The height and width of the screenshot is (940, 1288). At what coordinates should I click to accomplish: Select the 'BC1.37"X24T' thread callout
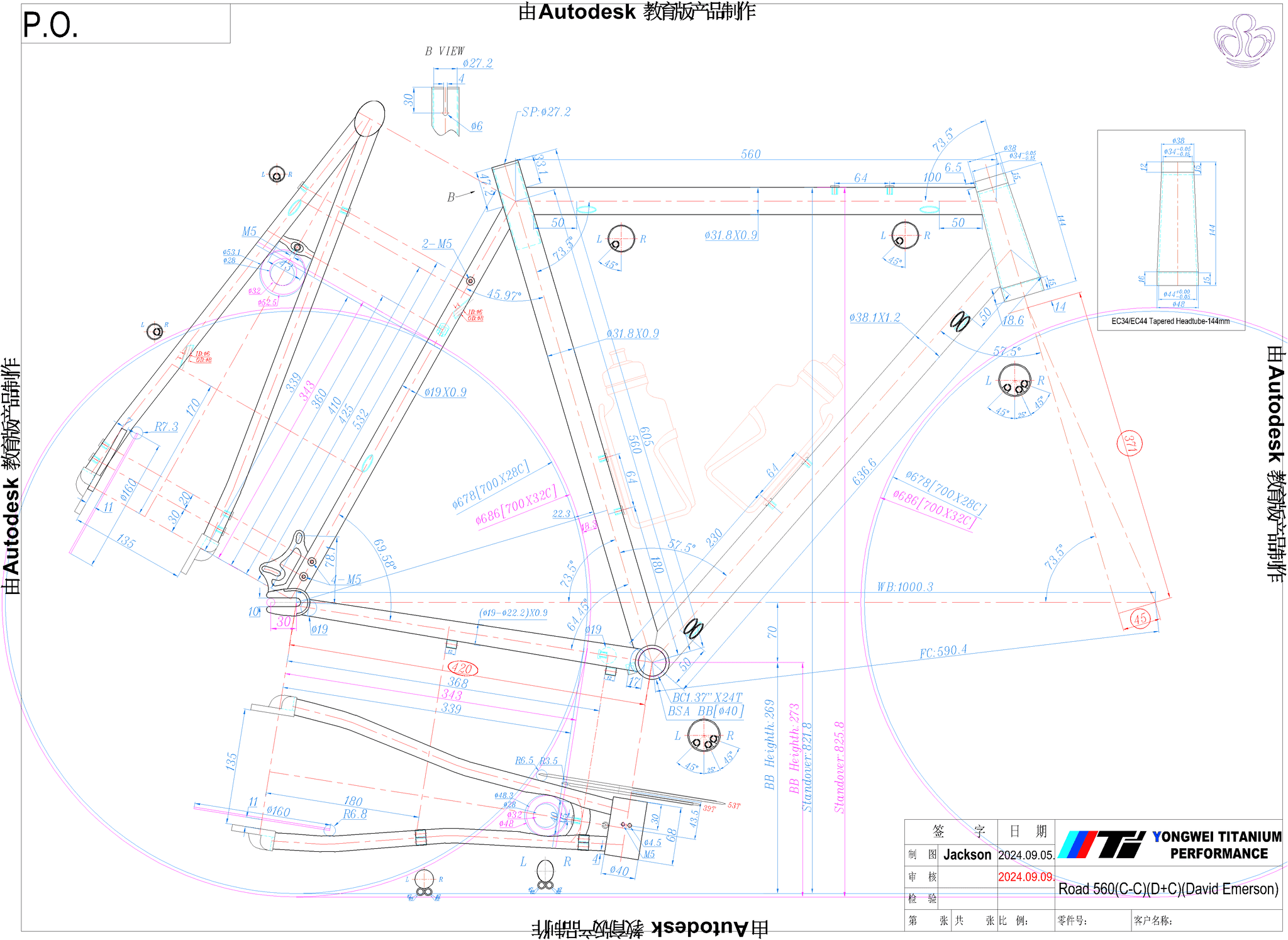707,697
